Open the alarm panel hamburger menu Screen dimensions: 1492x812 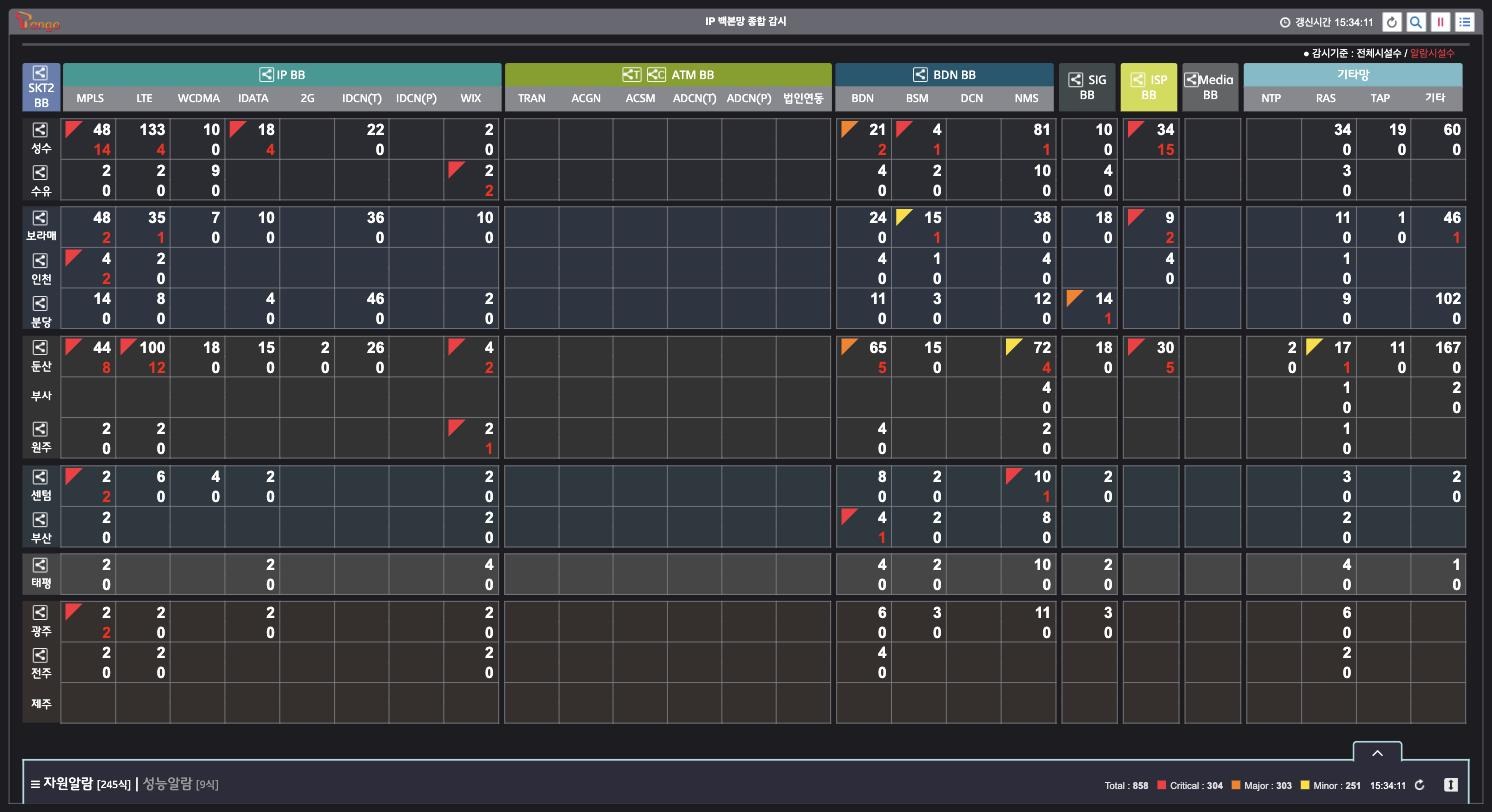[35, 784]
